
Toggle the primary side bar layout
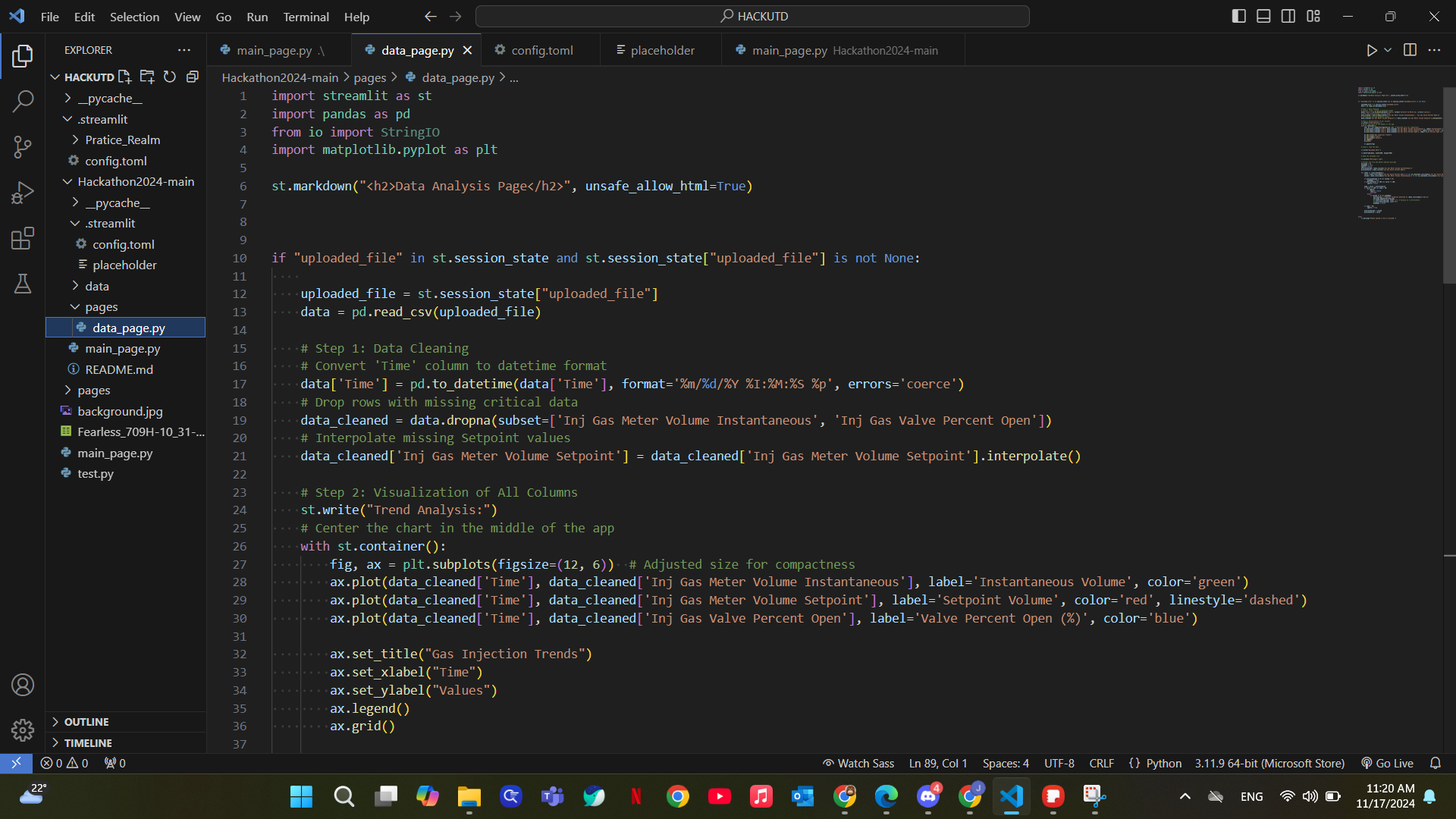point(1238,16)
